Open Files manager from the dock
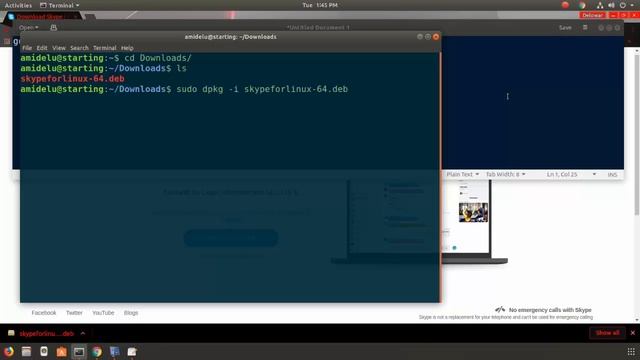 26,351
